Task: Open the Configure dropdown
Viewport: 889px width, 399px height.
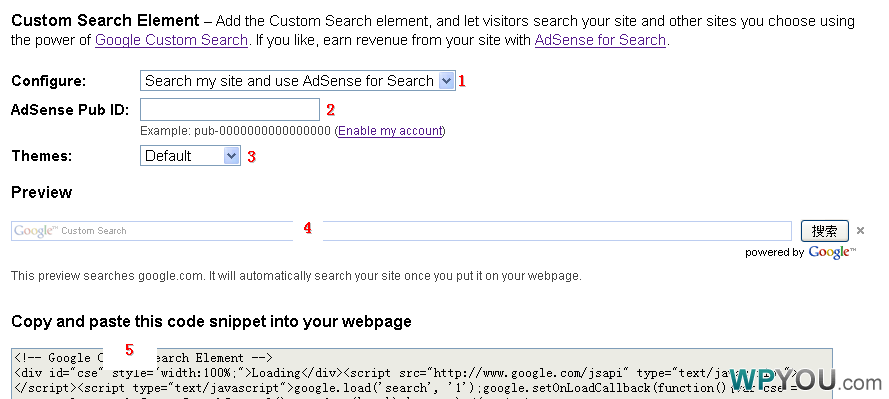Action: click(298, 81)
